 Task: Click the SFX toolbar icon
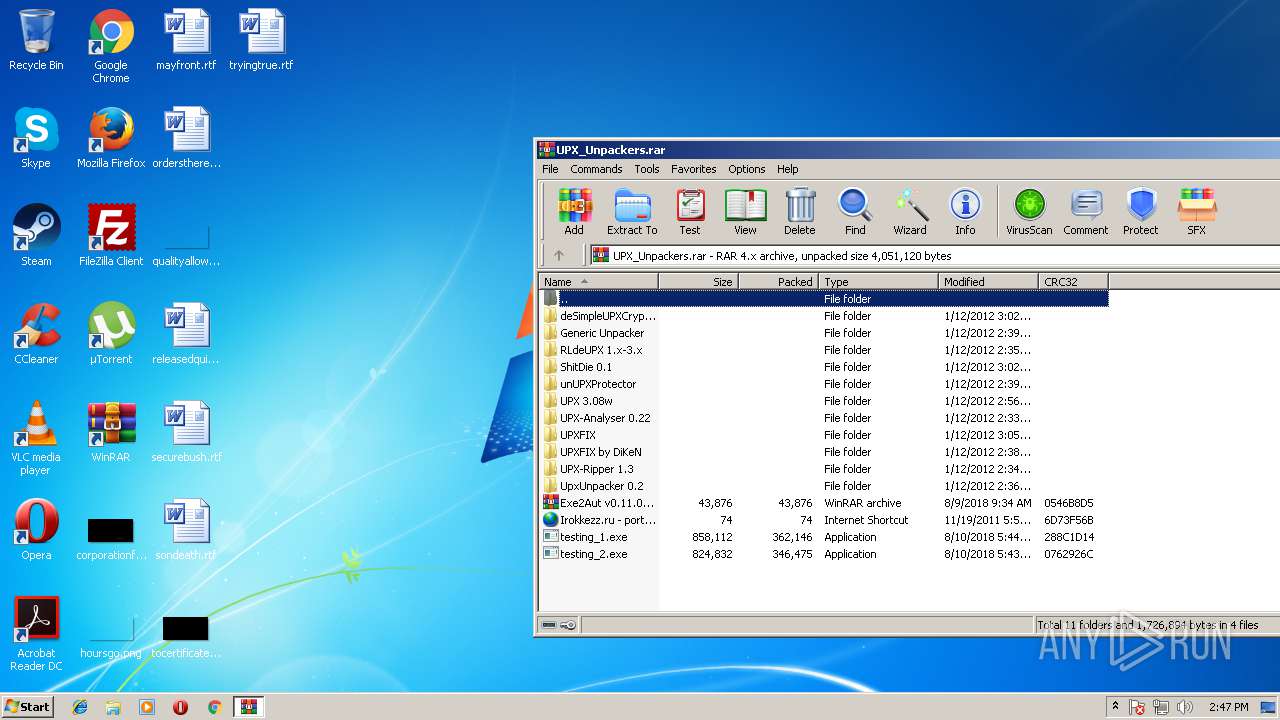(1196, 212)
